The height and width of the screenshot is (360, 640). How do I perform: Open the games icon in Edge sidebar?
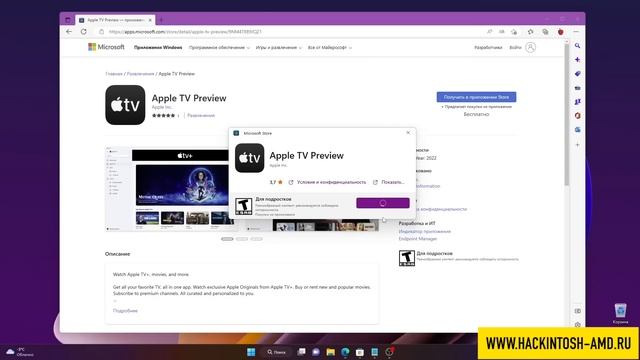point(578,102)
